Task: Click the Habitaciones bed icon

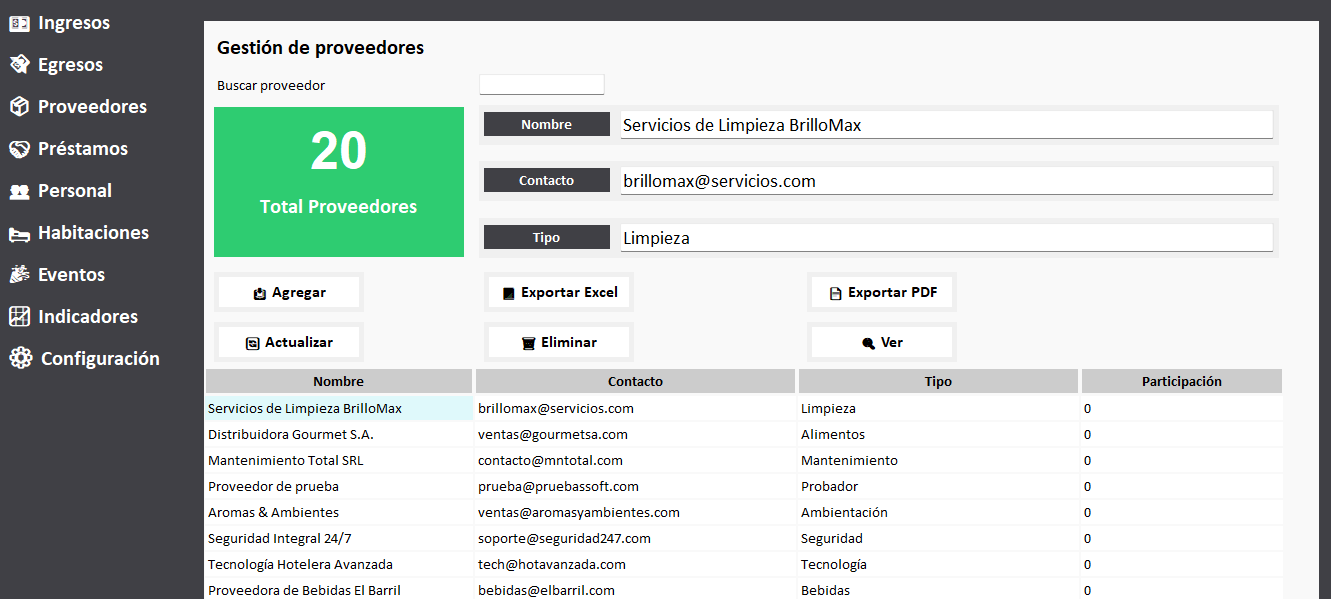Action: (19, 234)
